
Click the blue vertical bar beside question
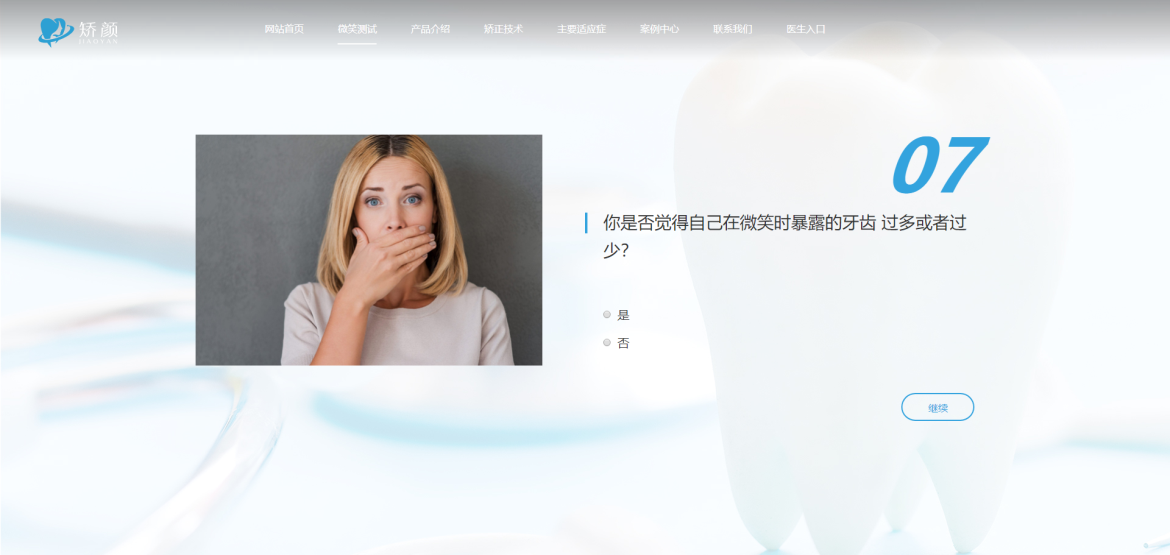[x=586, y=223]
